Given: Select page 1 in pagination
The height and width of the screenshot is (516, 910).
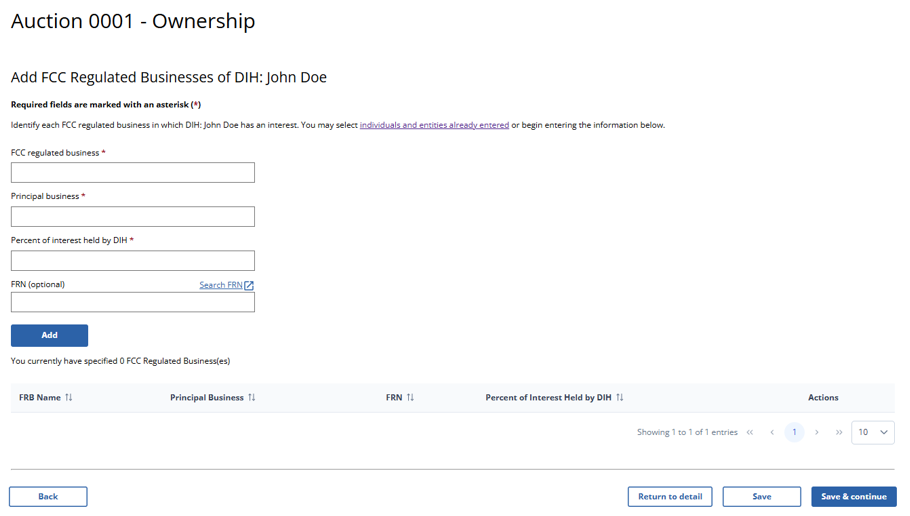Looking at the screenshot, I should point(794,433).
